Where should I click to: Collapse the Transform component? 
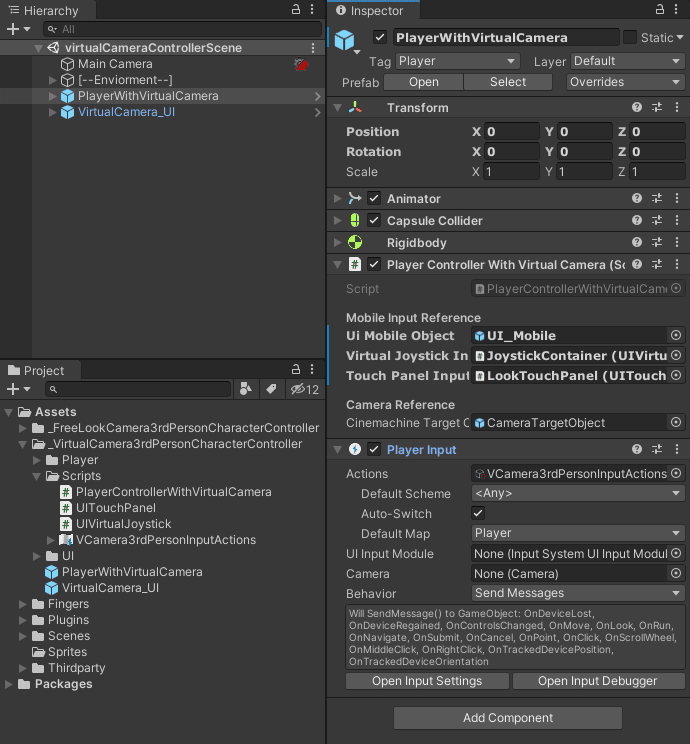tap(337, 108)
